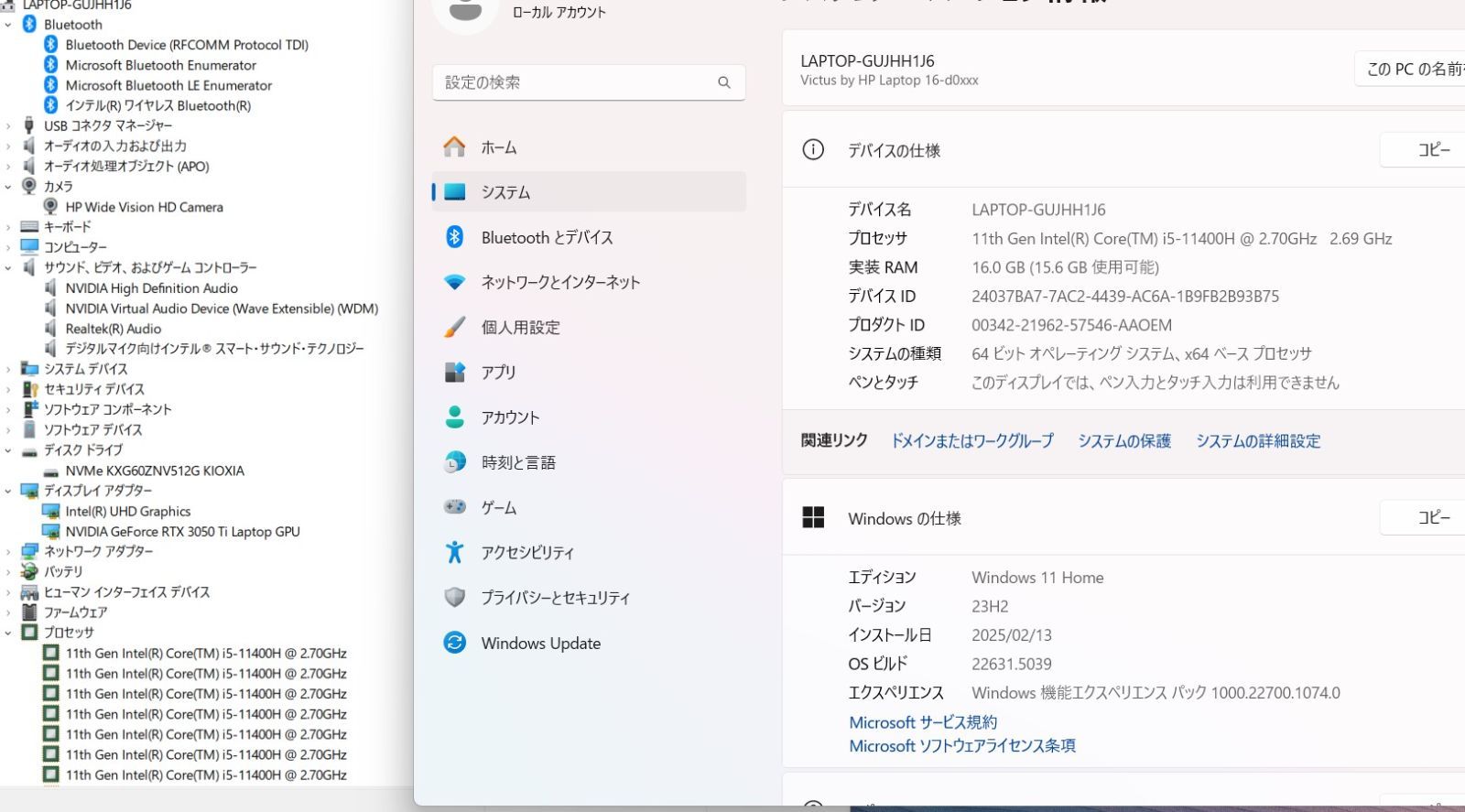This screenshot has height=812, width=1465.
Task: Open ドメインまたはワークグループ link
Action: (972, 441)
